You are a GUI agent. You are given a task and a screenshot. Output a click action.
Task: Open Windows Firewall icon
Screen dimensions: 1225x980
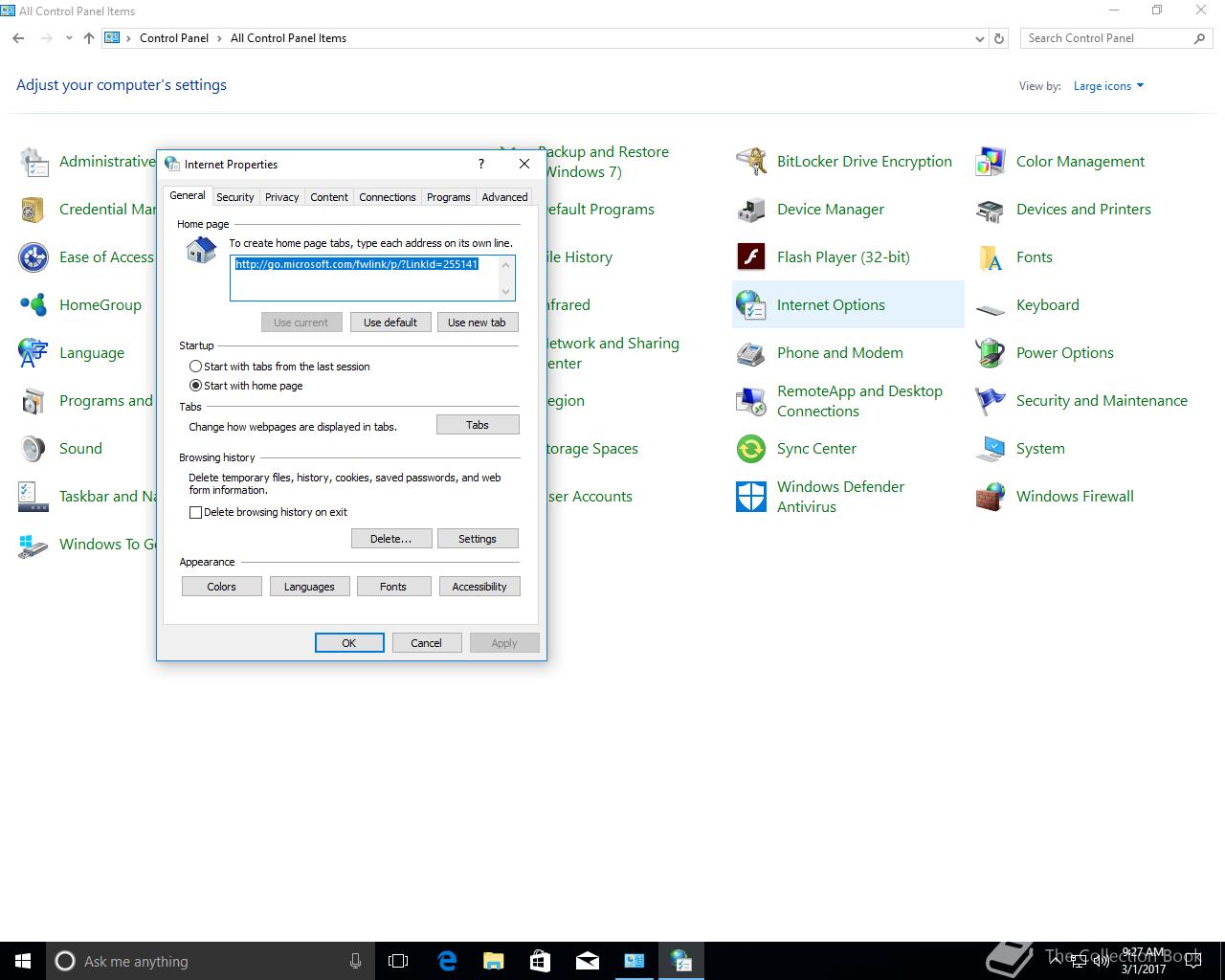point(991,497)
